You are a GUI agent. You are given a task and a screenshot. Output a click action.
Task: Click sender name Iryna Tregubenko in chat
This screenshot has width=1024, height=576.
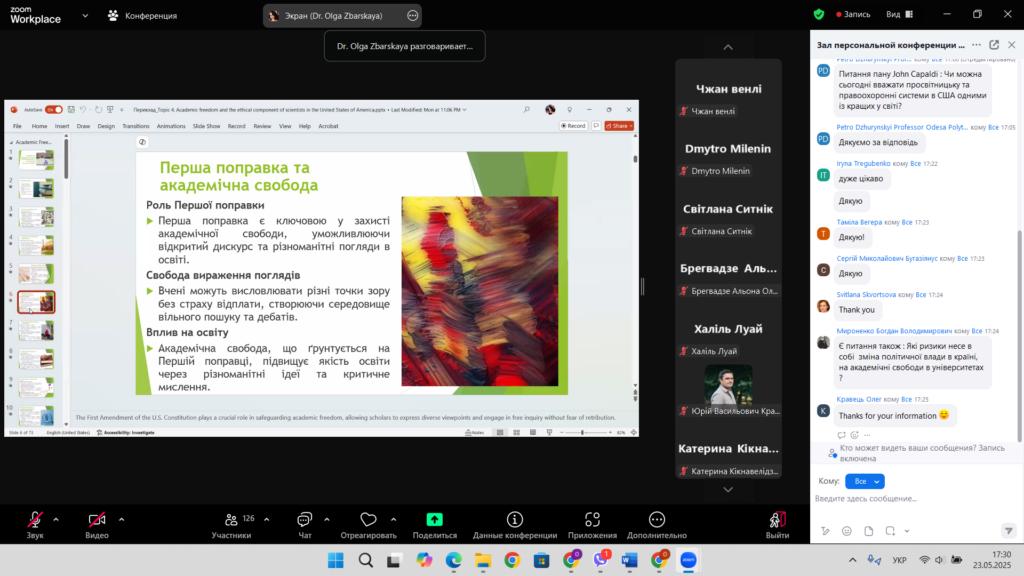[863, 163]
